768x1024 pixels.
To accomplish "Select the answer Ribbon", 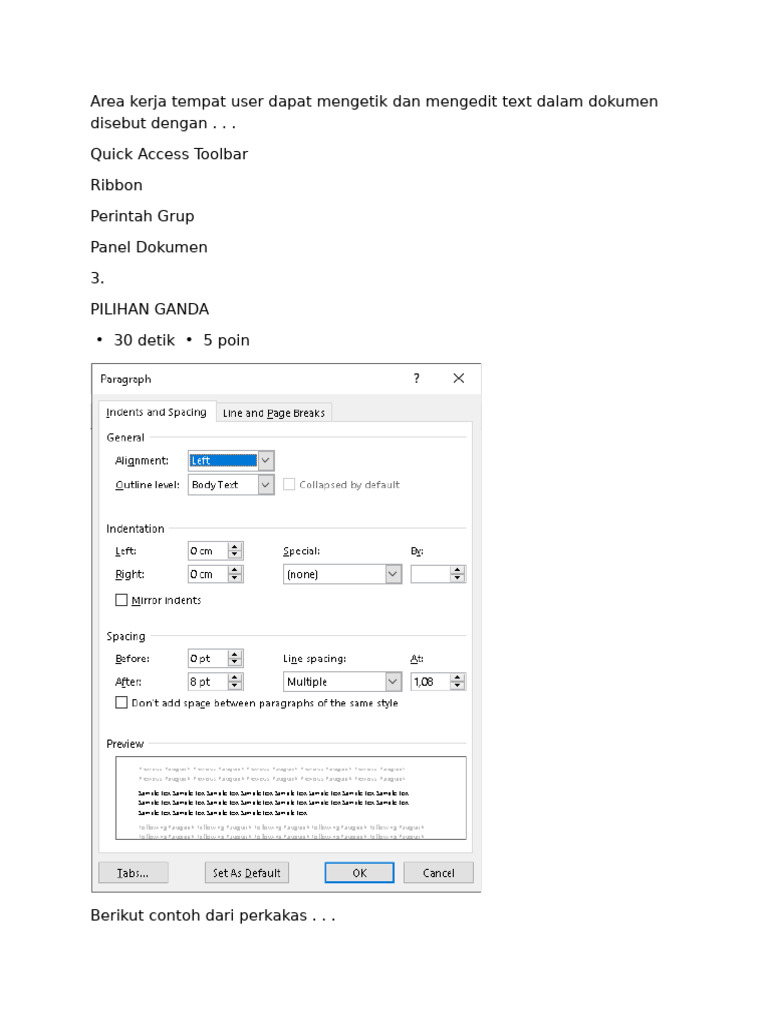I will coord(116,185).
